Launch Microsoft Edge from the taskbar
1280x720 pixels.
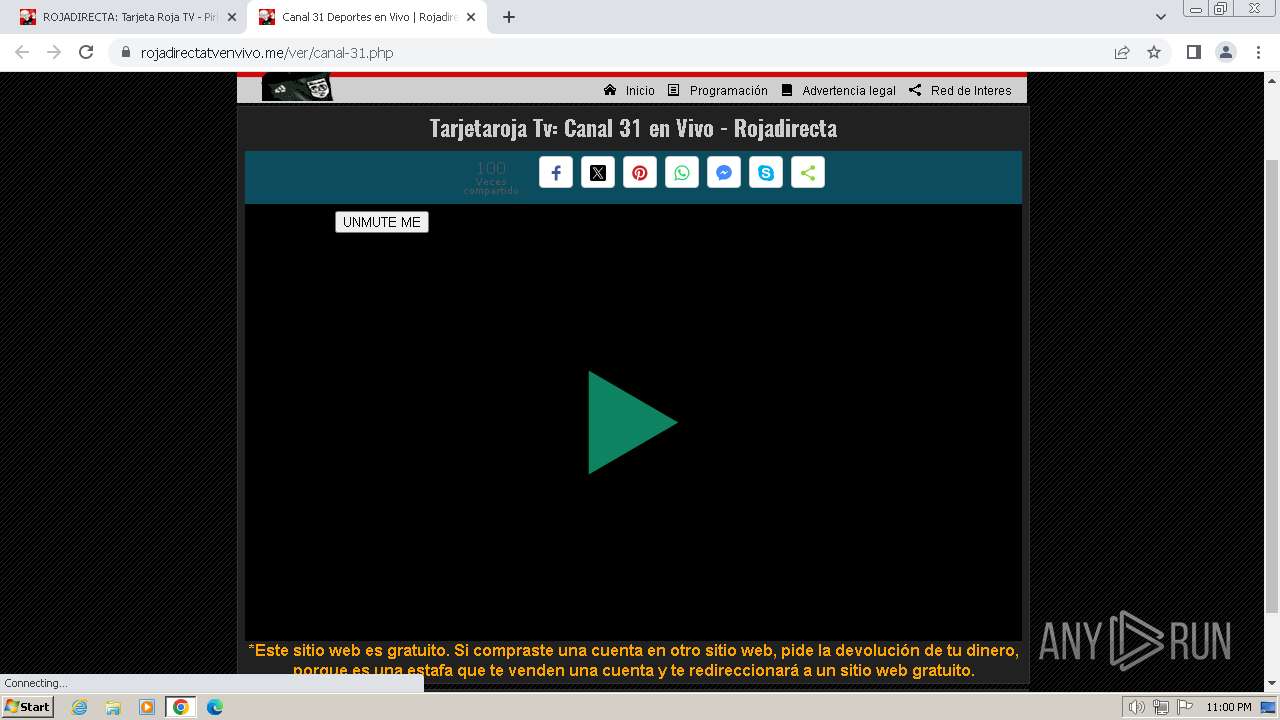(215, 707)
